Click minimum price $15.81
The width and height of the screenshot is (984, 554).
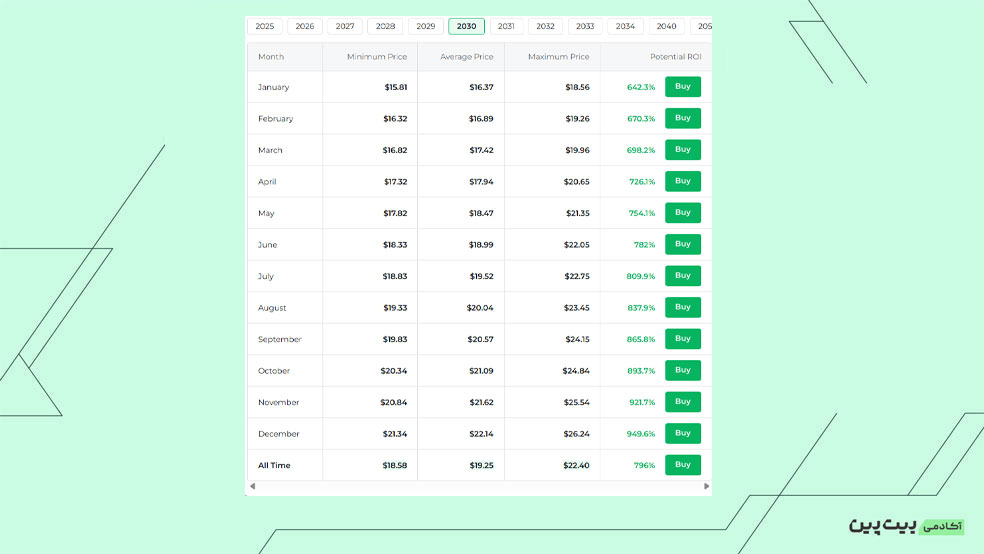click(396, 87)
